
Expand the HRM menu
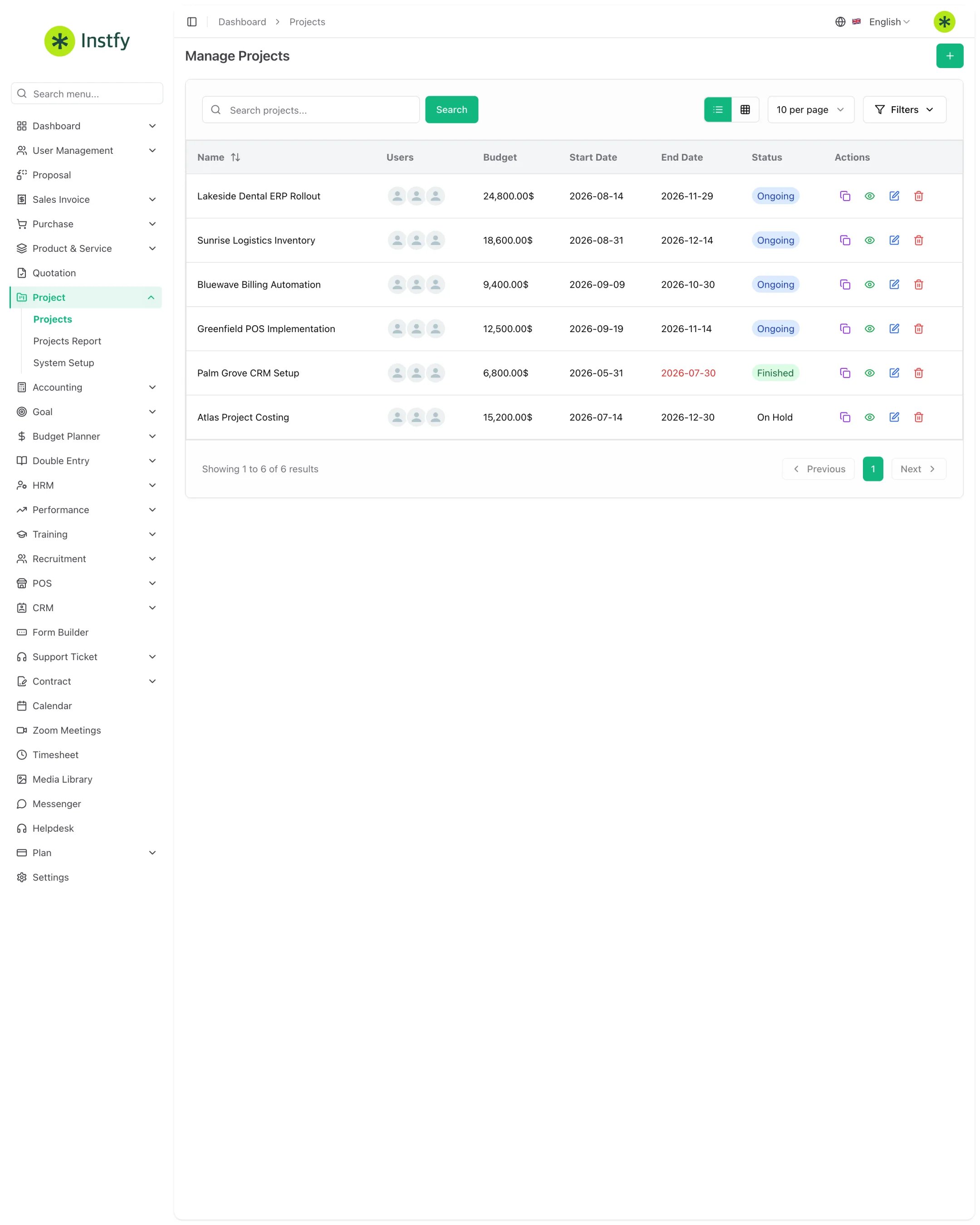tap(86, 485)
